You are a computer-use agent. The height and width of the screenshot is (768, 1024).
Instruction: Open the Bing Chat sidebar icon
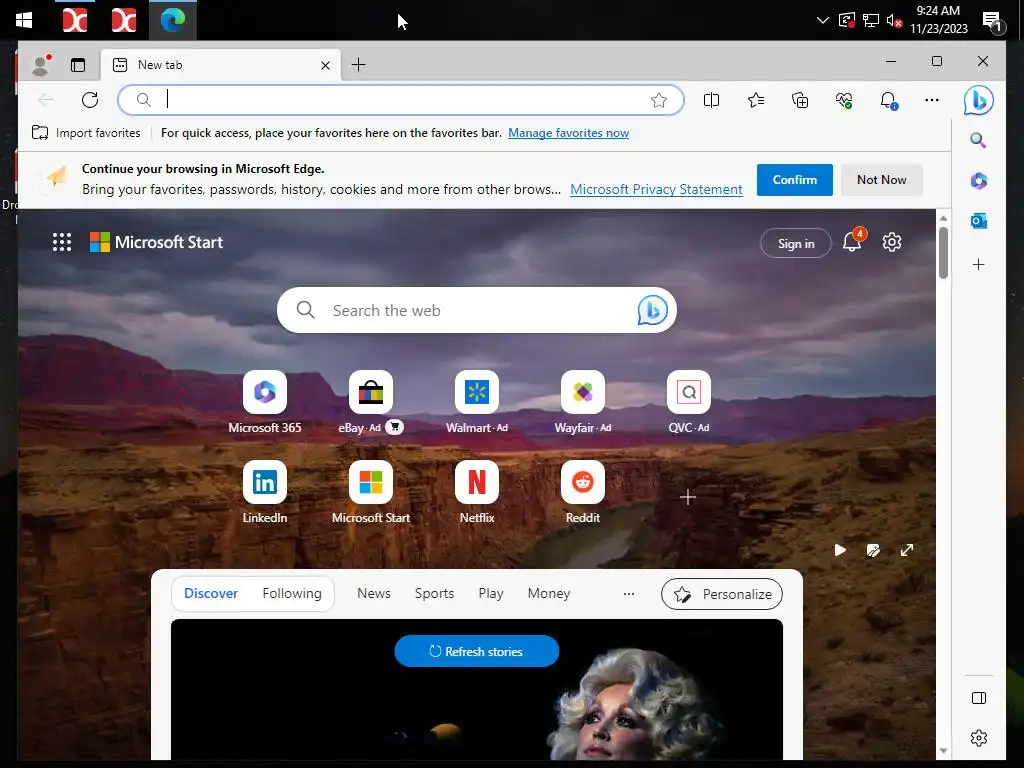978,100
